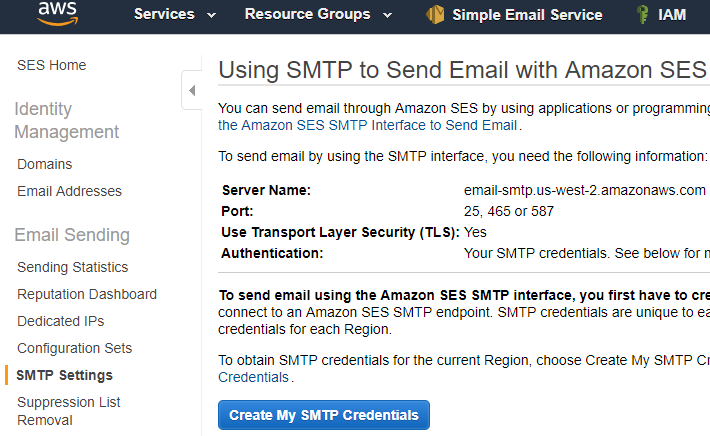Open the Reputation Dashboard

87,294
